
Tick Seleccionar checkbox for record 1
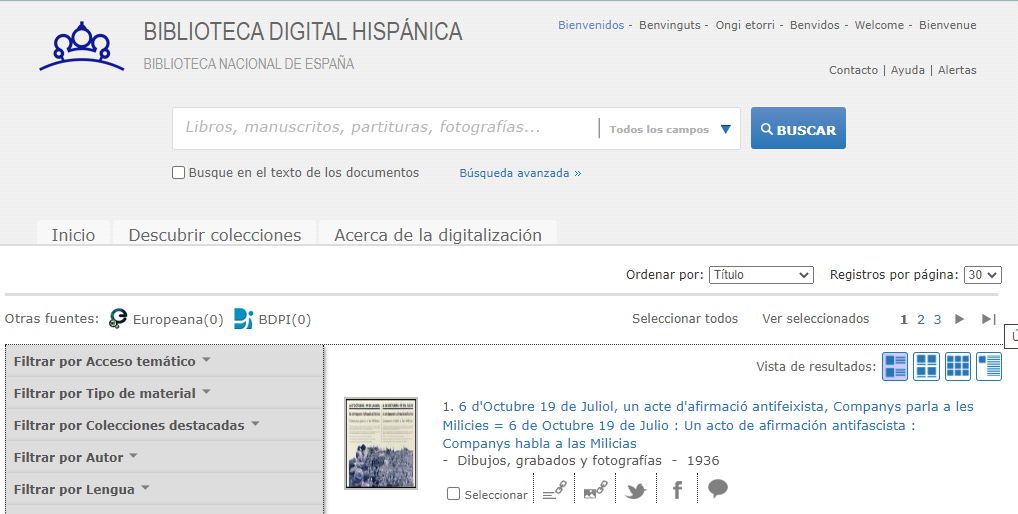[453, 494]
